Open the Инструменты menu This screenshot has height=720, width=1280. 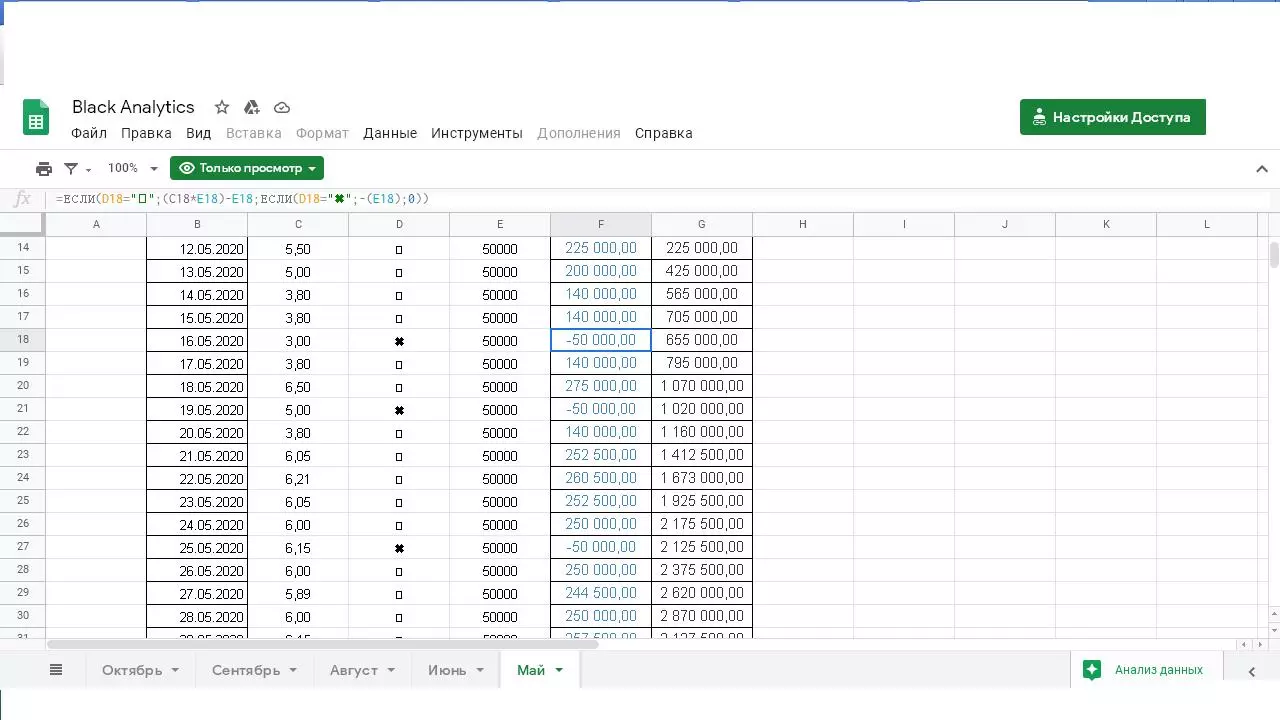point(477,133)
